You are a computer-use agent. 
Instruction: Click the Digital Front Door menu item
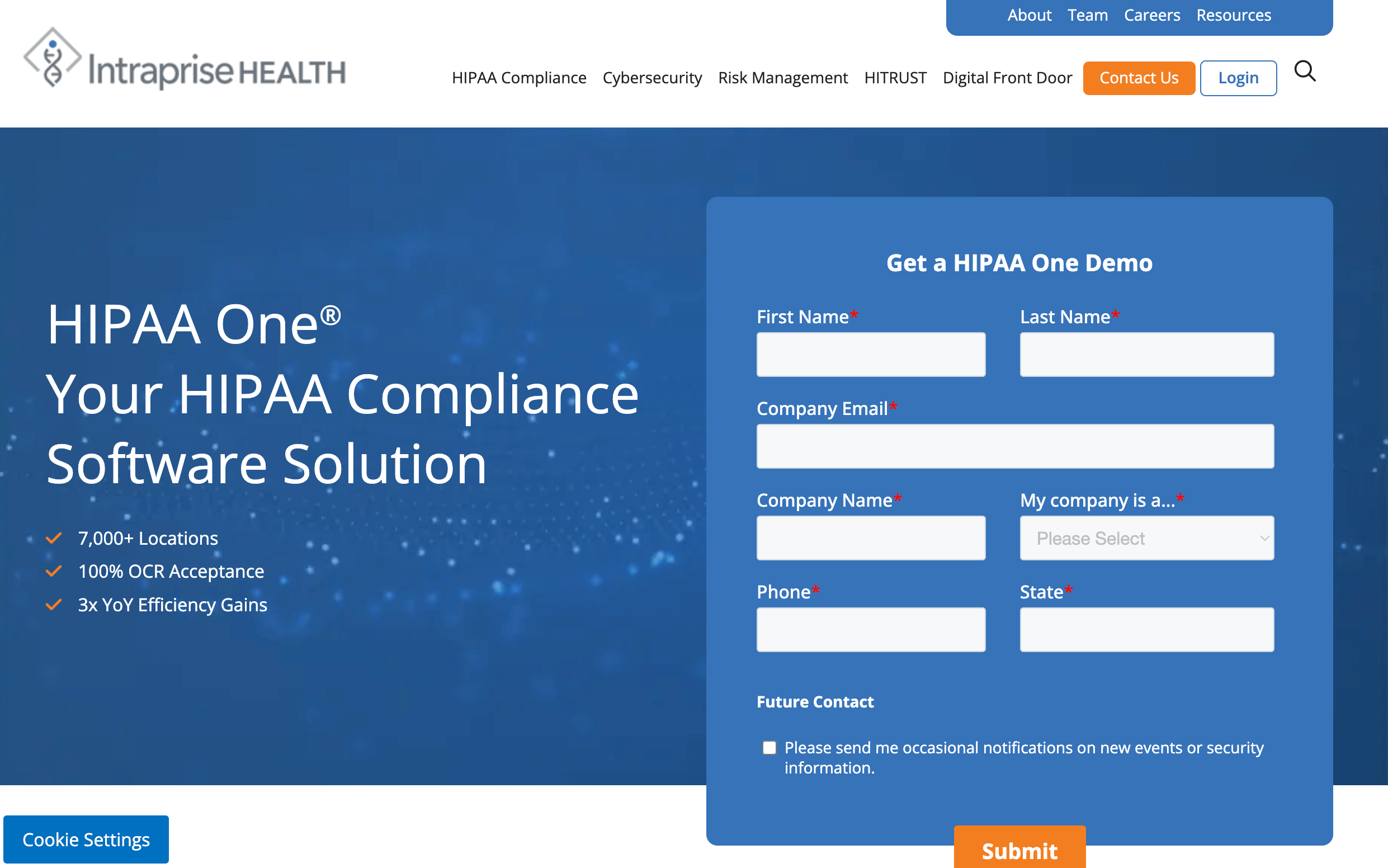pos(1006,77)
